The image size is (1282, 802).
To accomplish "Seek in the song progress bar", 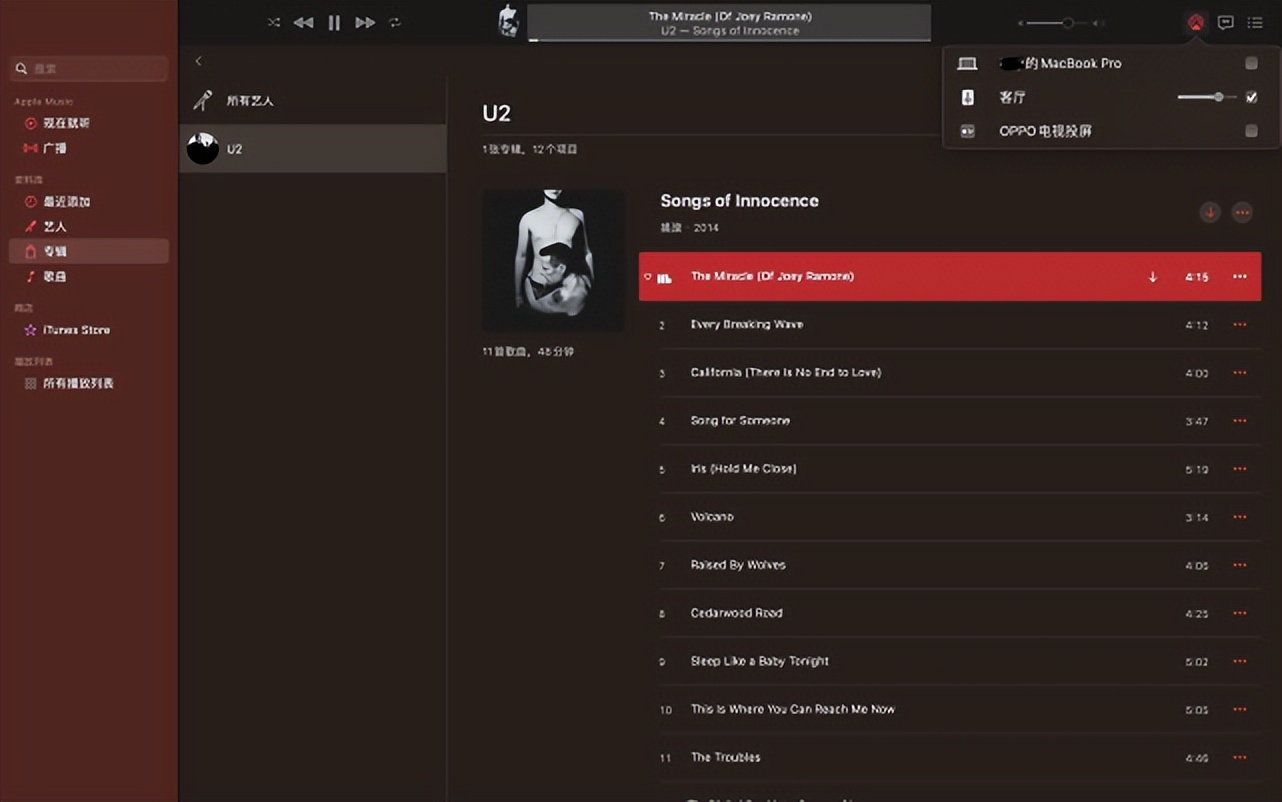I will tap(729, 41).
